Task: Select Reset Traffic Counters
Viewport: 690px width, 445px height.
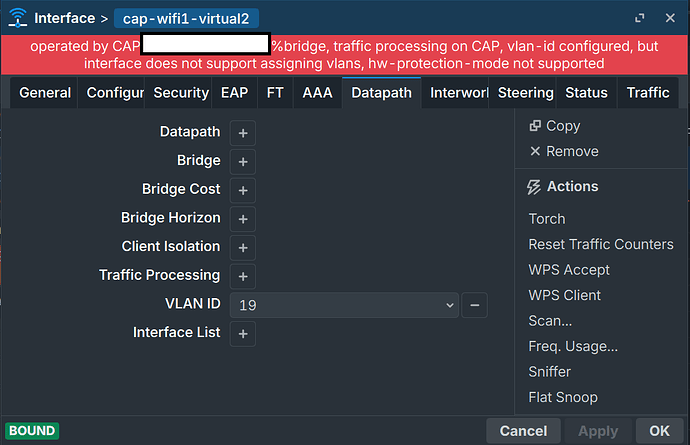Action: coord(601,244)
